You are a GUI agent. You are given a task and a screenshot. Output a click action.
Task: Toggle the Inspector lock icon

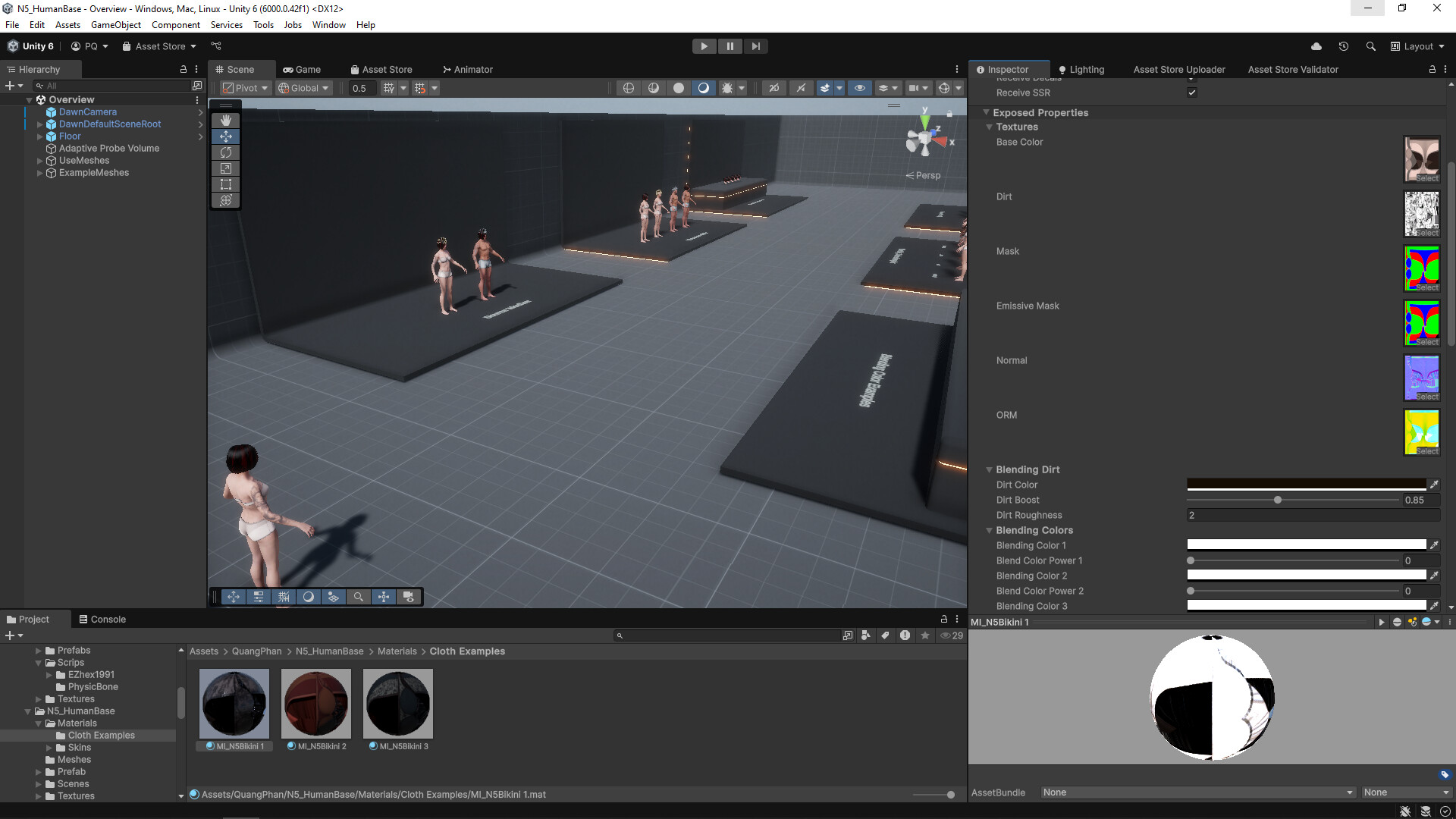pyautogui.click(x=1432, y=69)
